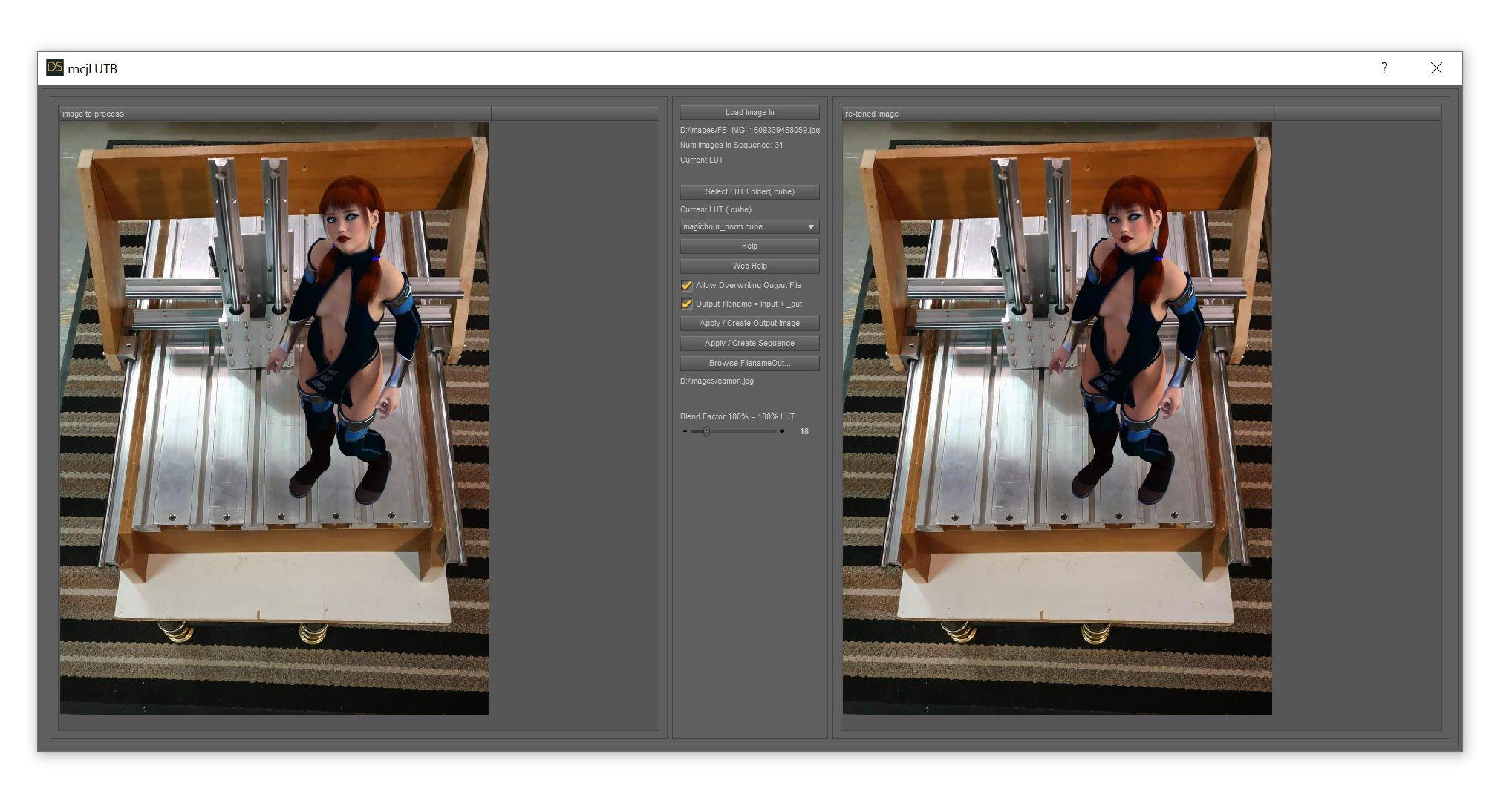The height and width of the screenshot is (809, 1512).
Task: Click Apply / Create Sequence button
Action: coord(749,344)
